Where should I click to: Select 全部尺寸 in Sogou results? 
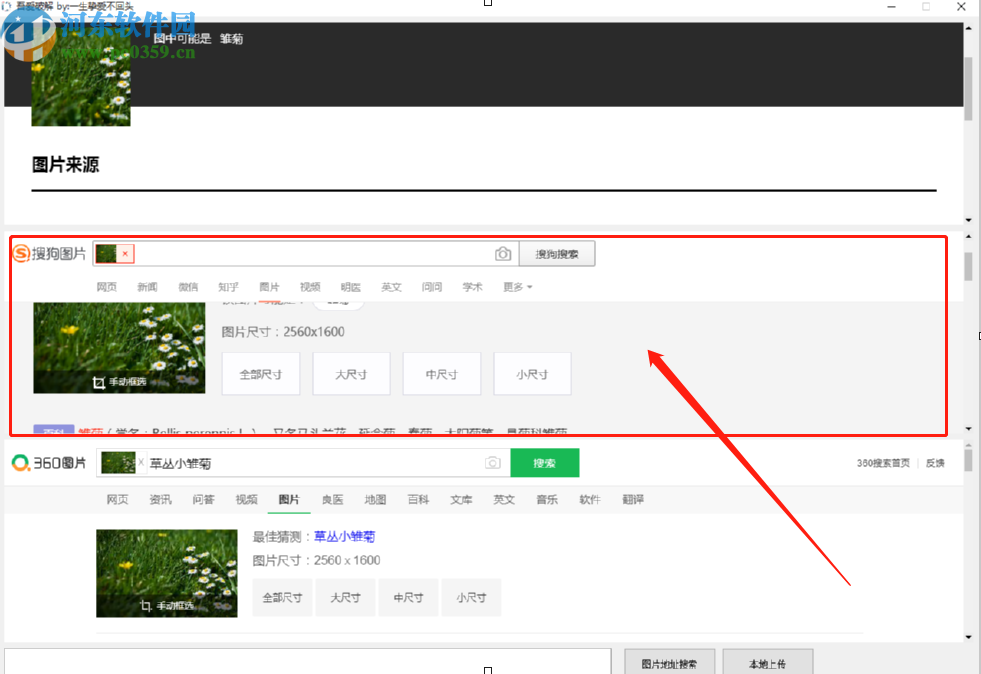pos(261,374)
